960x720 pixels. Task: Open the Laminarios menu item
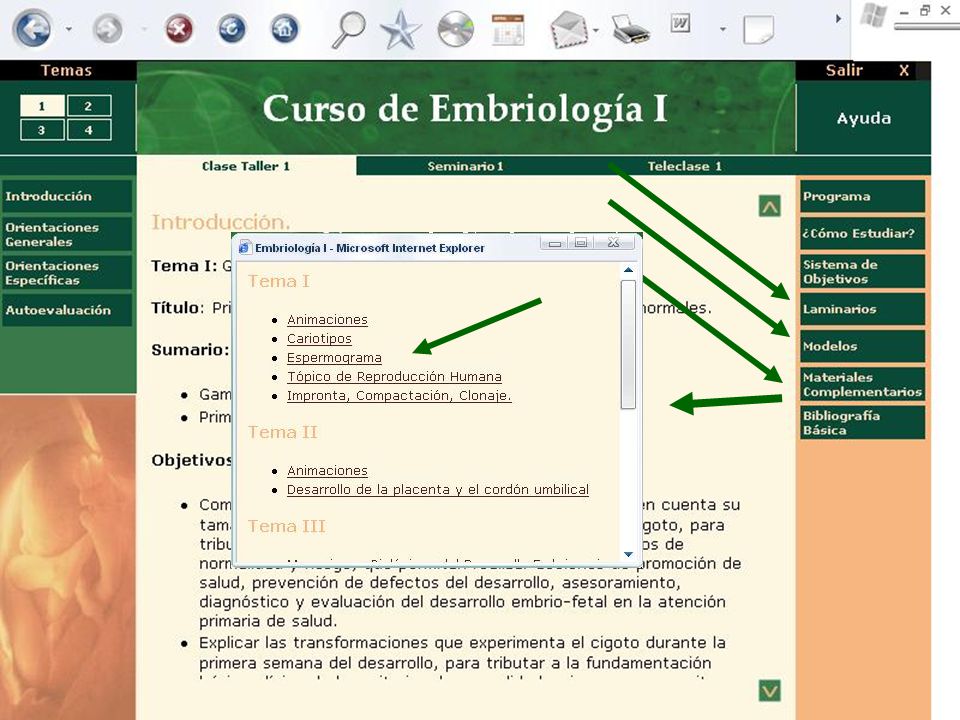click(863, 309)
